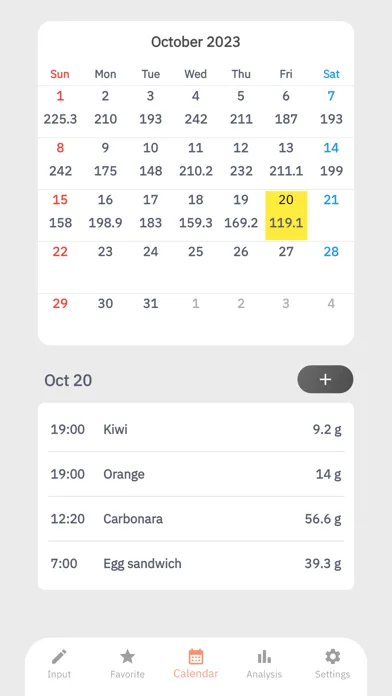Open the Orange 14 g entry
392x696 pixels.
(x=196, y=474)
